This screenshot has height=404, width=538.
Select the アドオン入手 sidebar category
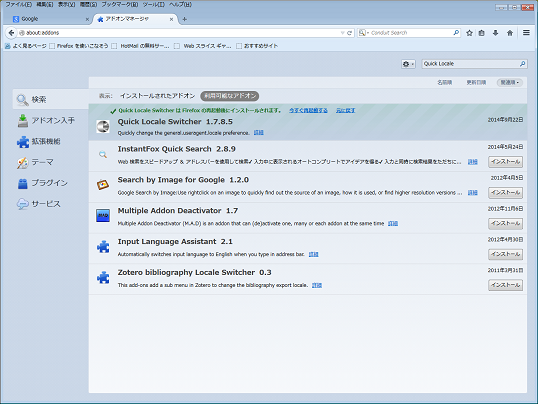click(x=51, y=120)
